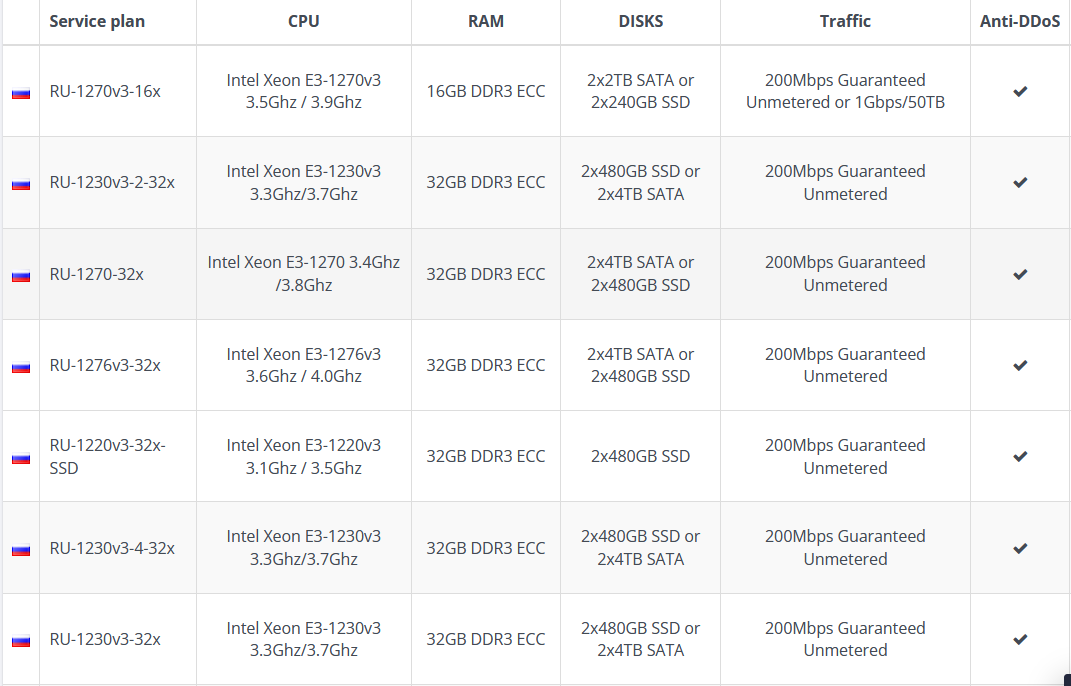Click the CPU column header
Viewport: 1071px width, 686px height.
303,21
